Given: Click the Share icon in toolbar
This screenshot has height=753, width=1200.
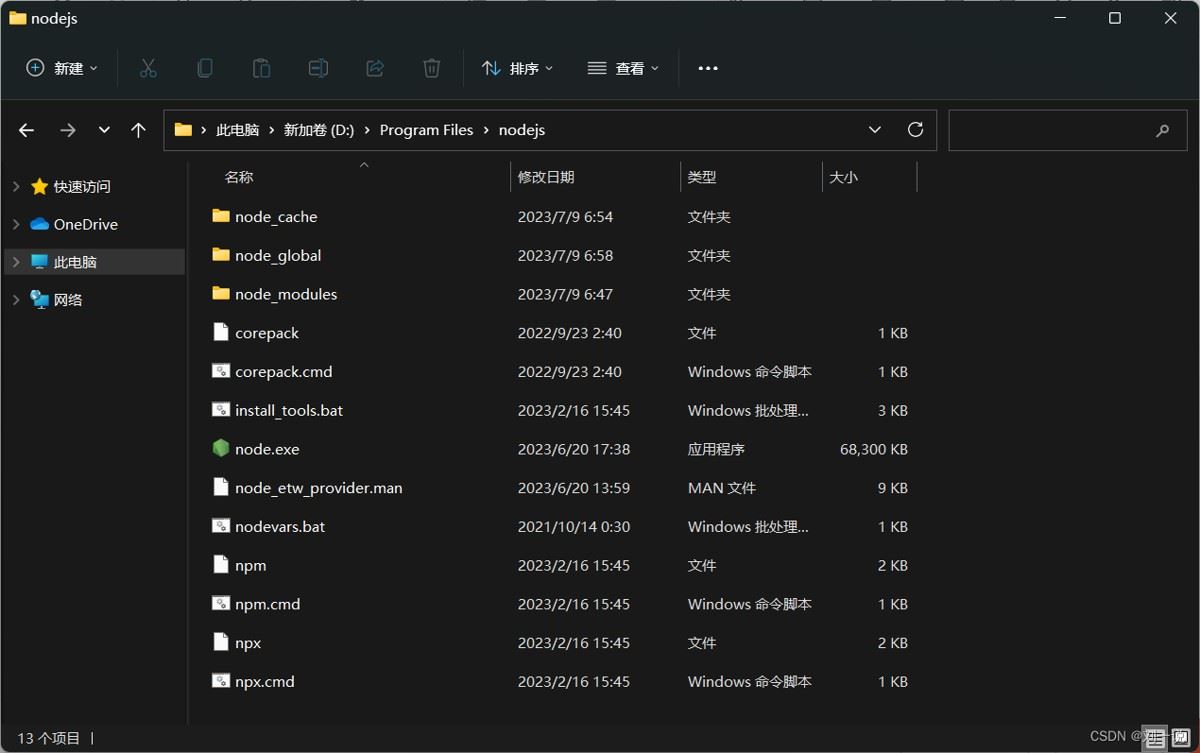Looking at the screenshot, I should pyautogui.click(x=375, y=68).
